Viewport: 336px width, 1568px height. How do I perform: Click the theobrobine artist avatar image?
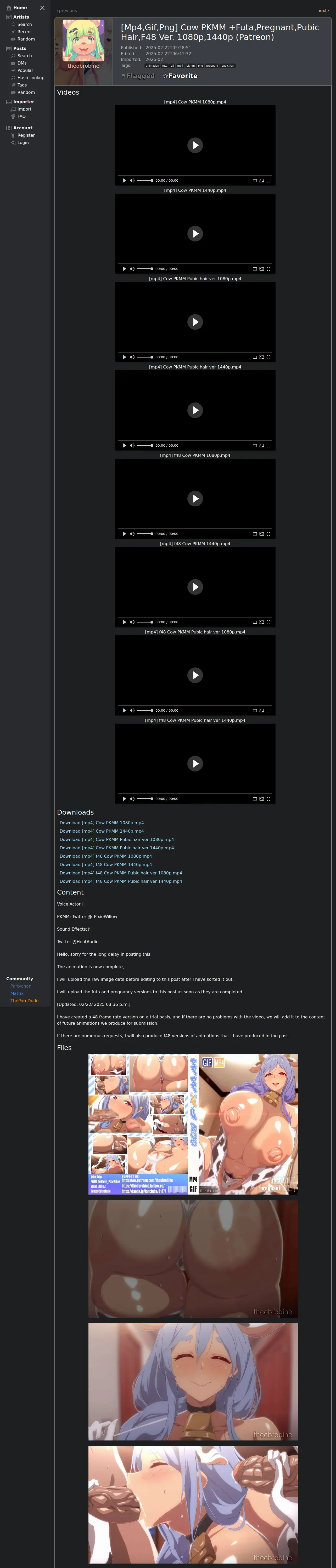point(83,40)
